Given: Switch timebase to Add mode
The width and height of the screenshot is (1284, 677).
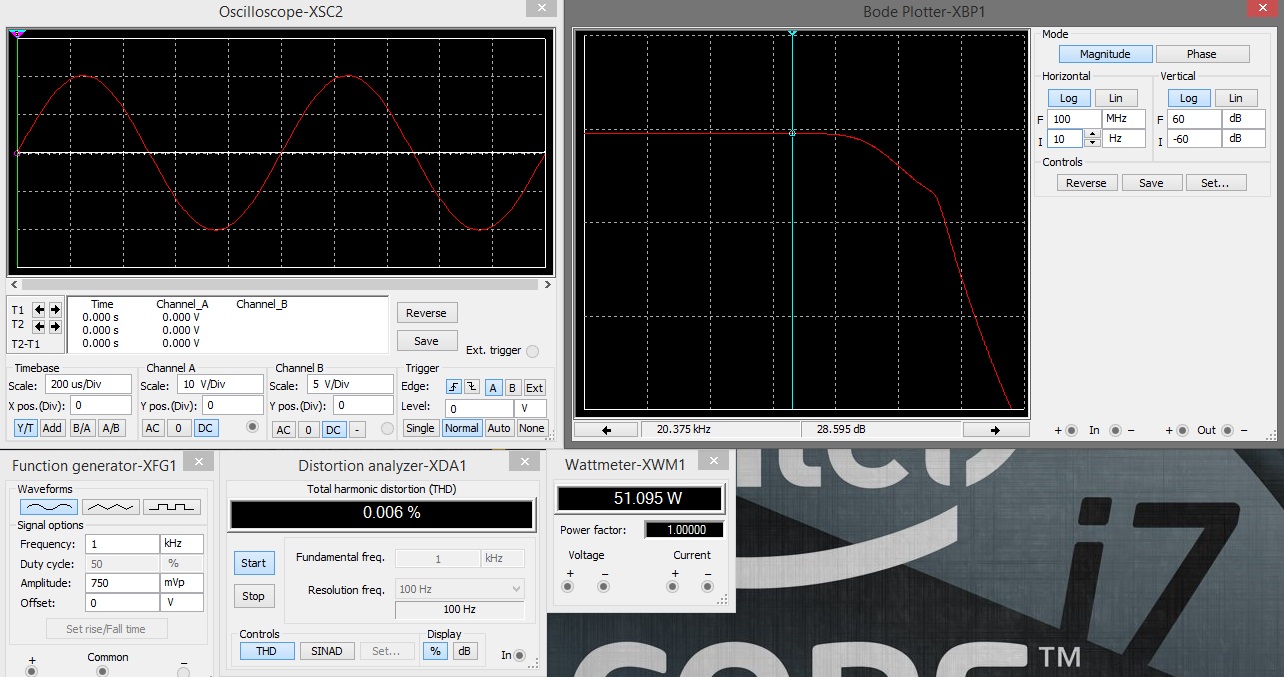Looking at the screenshot, I should click(x=53, y=428).
